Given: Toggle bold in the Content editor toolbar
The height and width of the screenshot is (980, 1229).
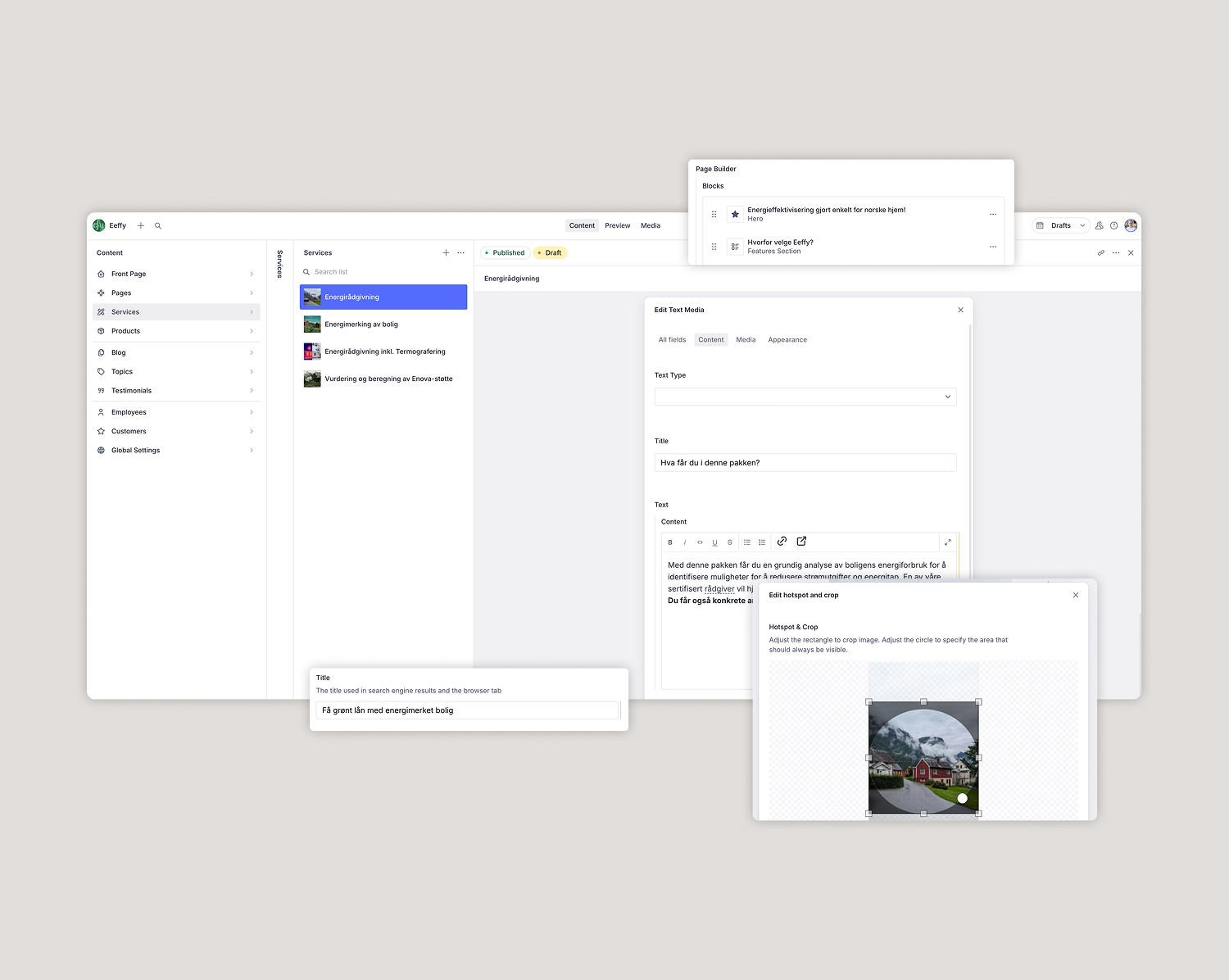Looking at the screenshot, I should pos(670,542).
